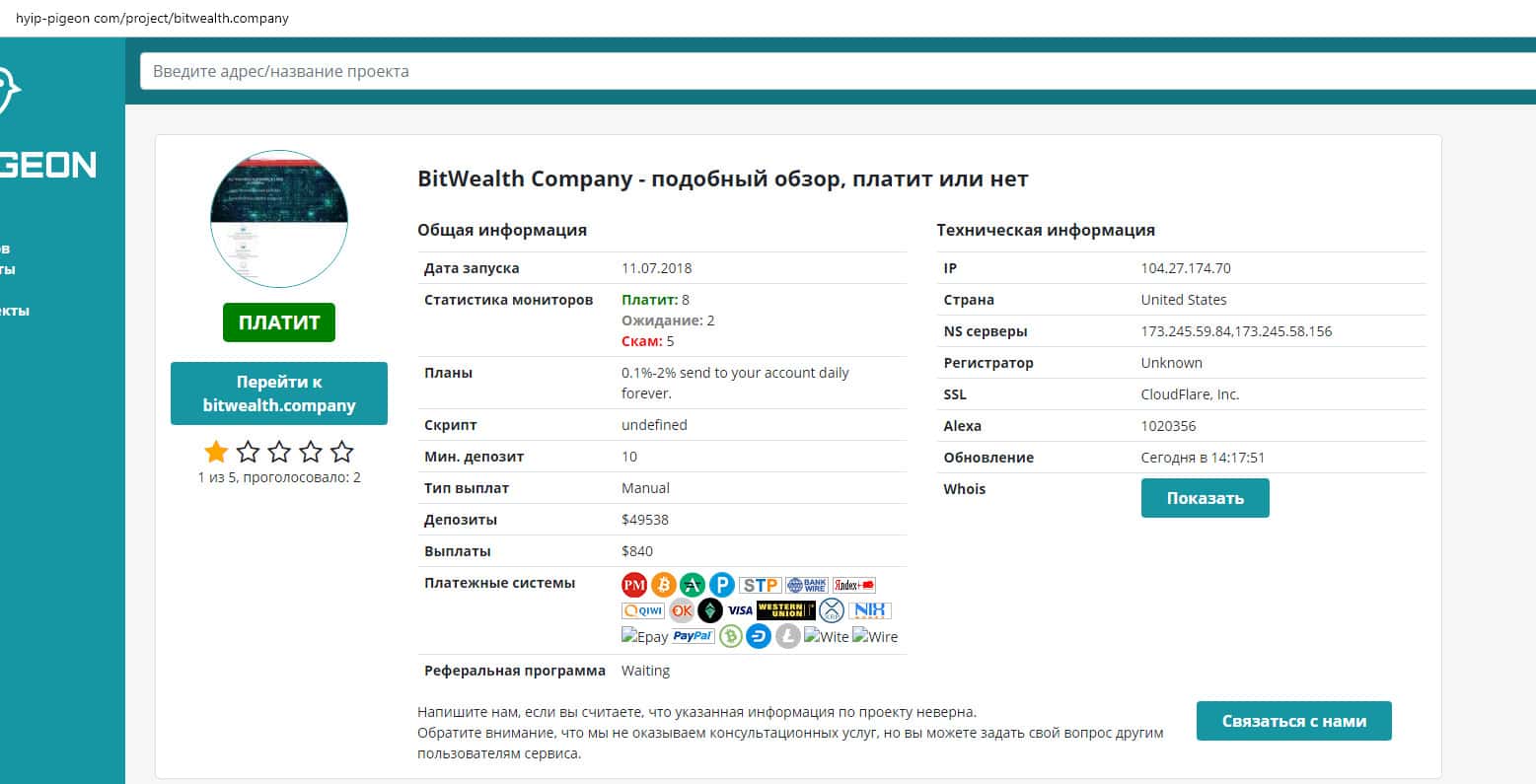1536x784 pixels.
Task: Click the PayPal payment logo
Action: (693, 636)
